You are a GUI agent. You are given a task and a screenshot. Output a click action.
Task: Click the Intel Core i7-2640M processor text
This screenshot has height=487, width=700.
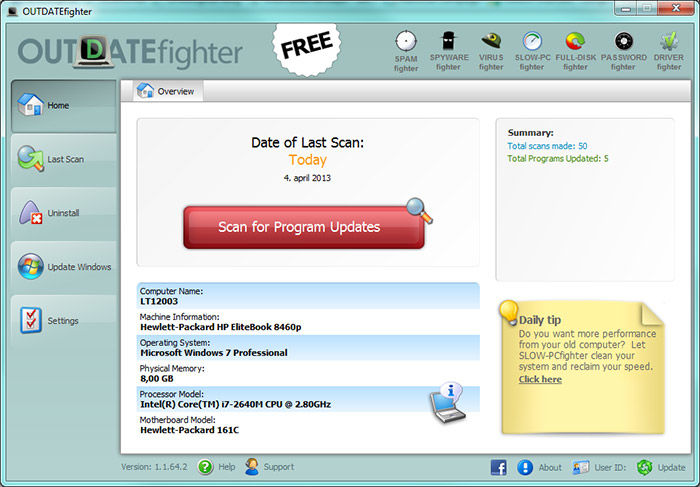pyautogui.click(x=235, y=404)
